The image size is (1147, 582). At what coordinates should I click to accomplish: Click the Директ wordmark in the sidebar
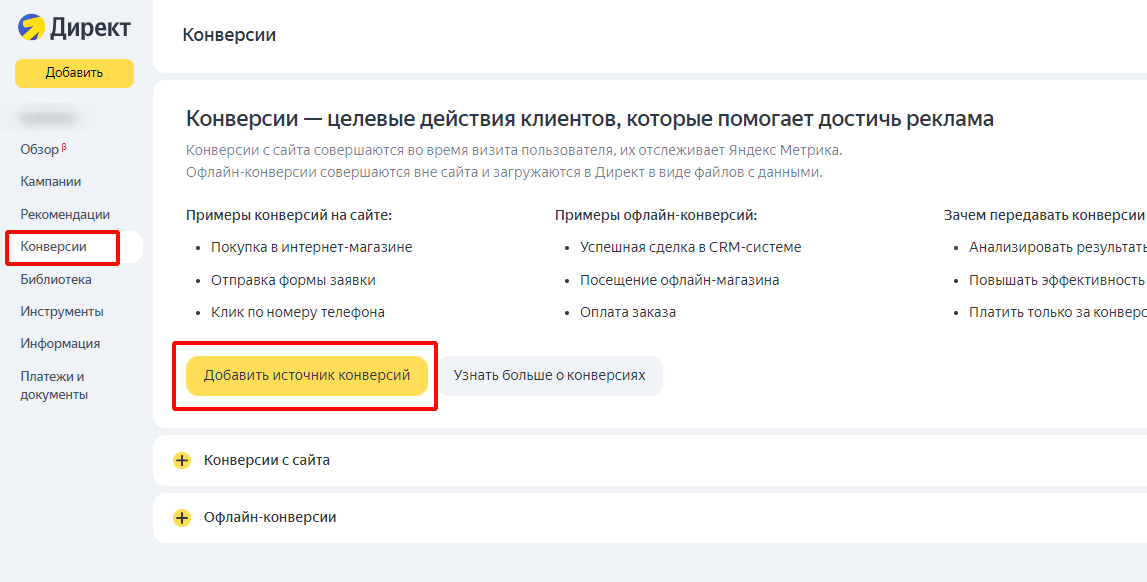point(91,28)
